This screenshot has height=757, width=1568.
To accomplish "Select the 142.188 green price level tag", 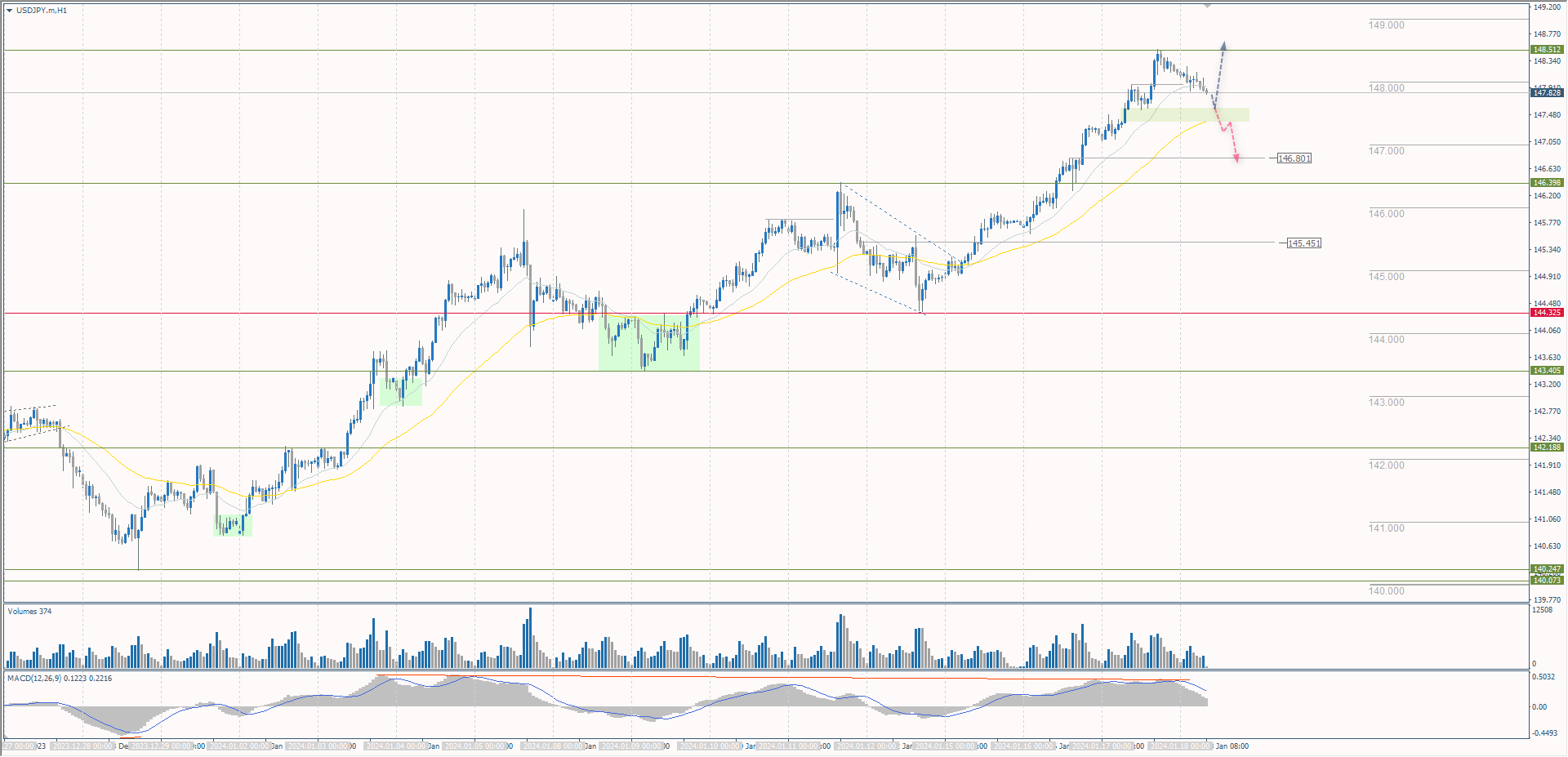I will tap(1547, 448).
